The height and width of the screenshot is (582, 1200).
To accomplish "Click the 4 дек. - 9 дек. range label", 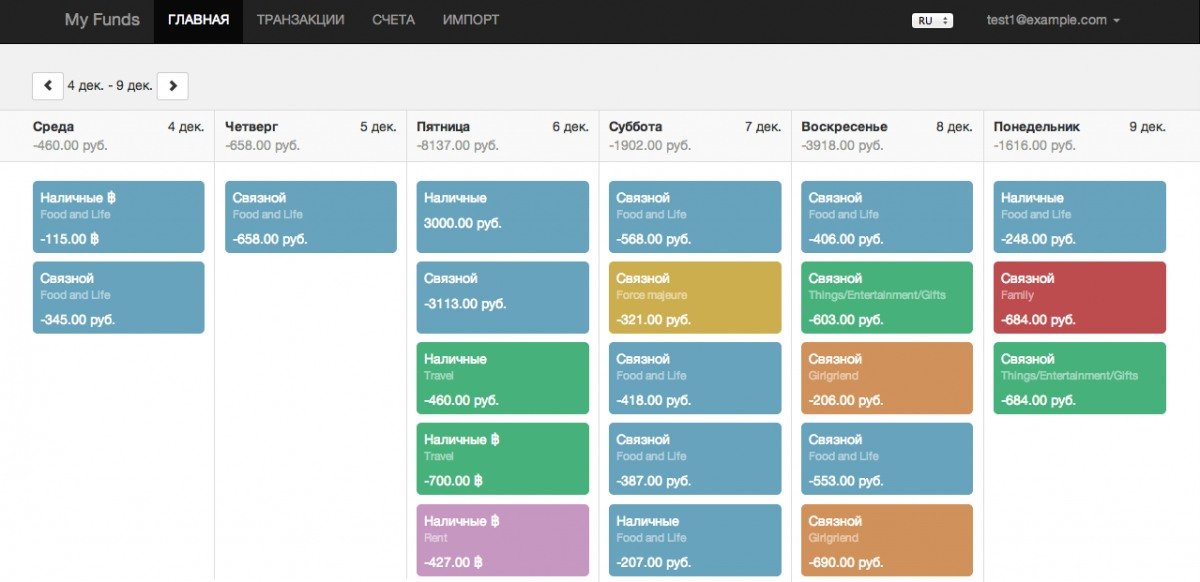I will click(x=110, y=86).
